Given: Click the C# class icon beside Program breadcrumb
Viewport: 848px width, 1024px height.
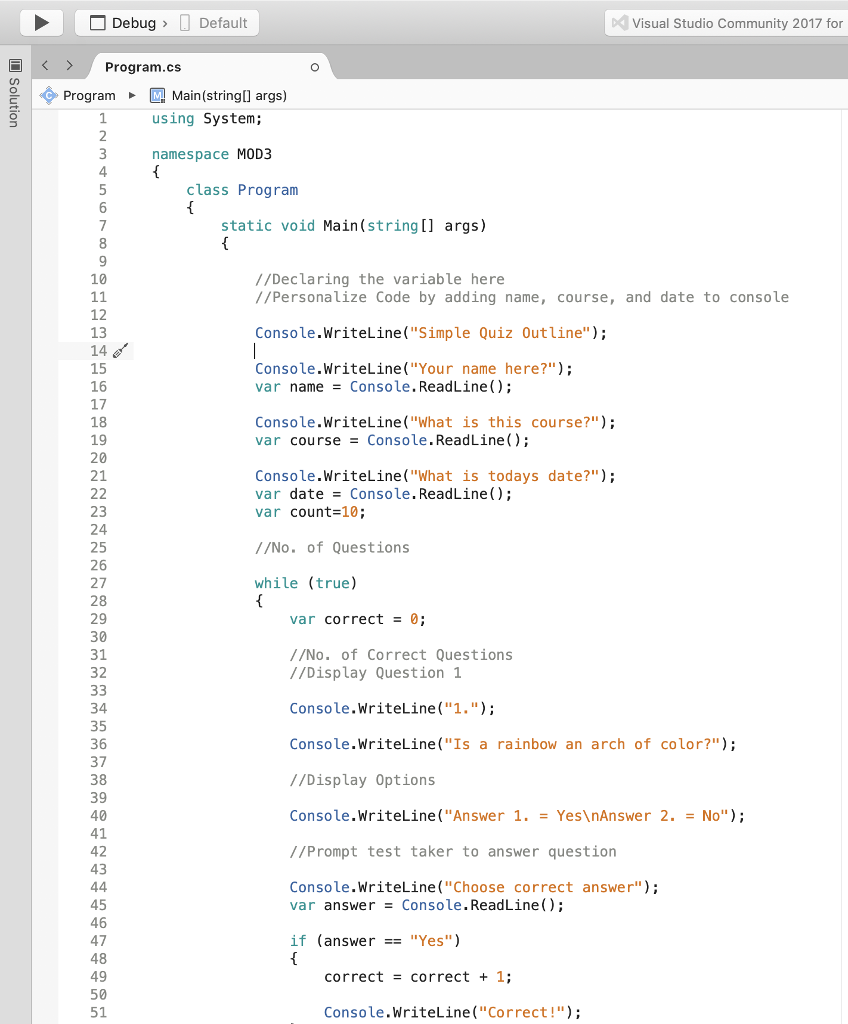Looking at the screenshot, I should [47, 95].
